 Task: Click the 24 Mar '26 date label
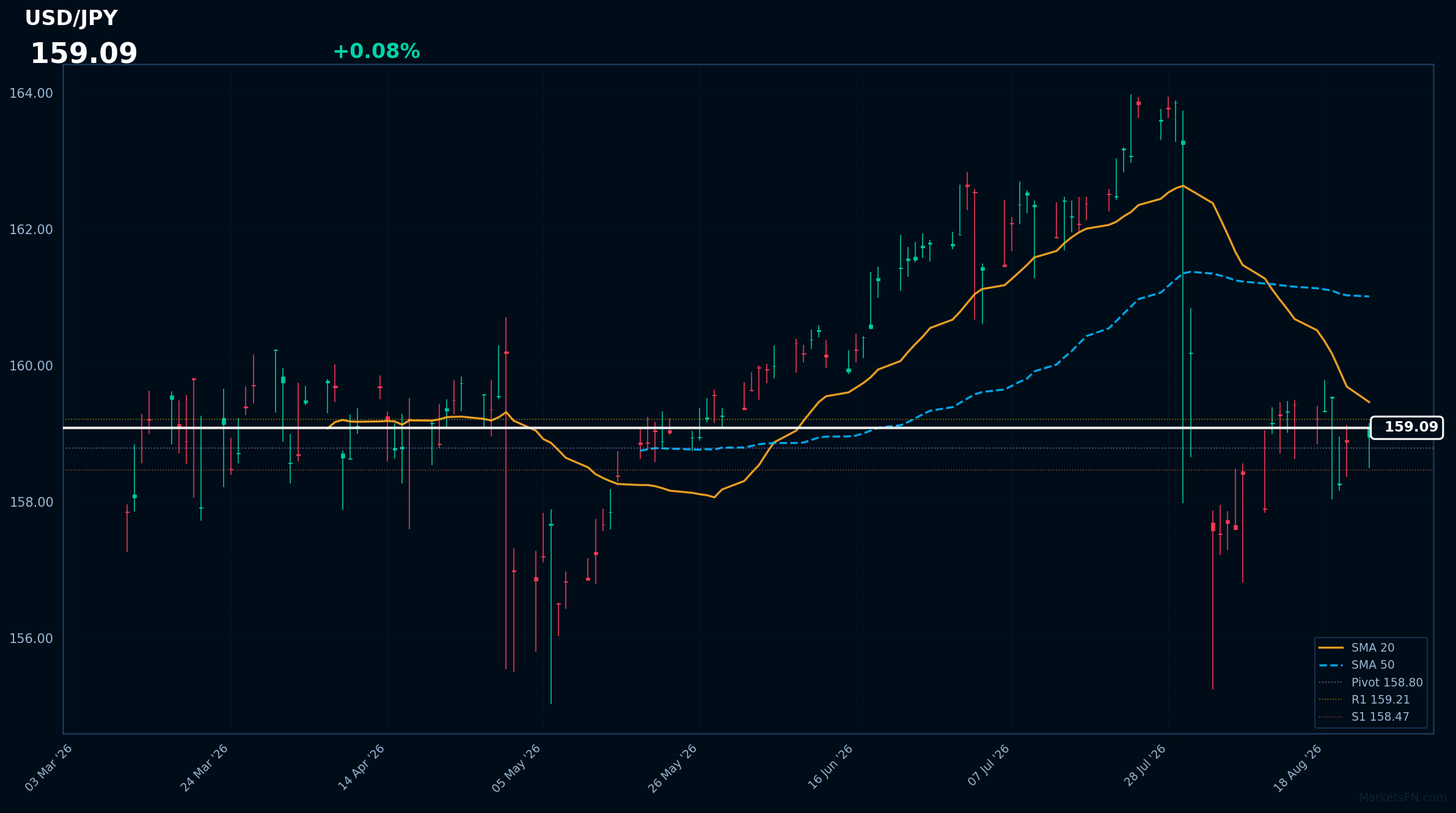[x=205, y=768]
